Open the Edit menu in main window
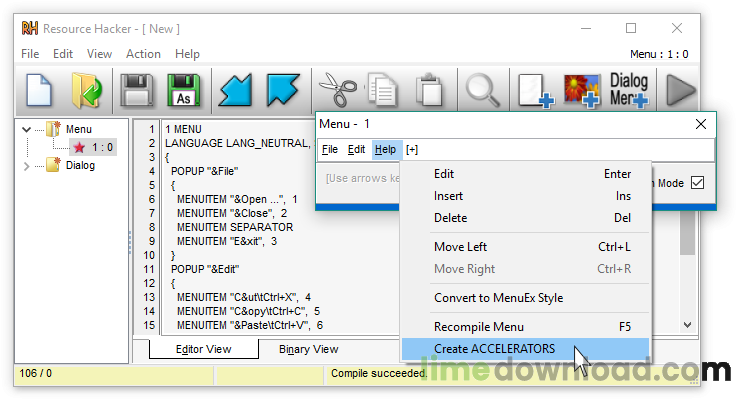 [x=63, y=54]
